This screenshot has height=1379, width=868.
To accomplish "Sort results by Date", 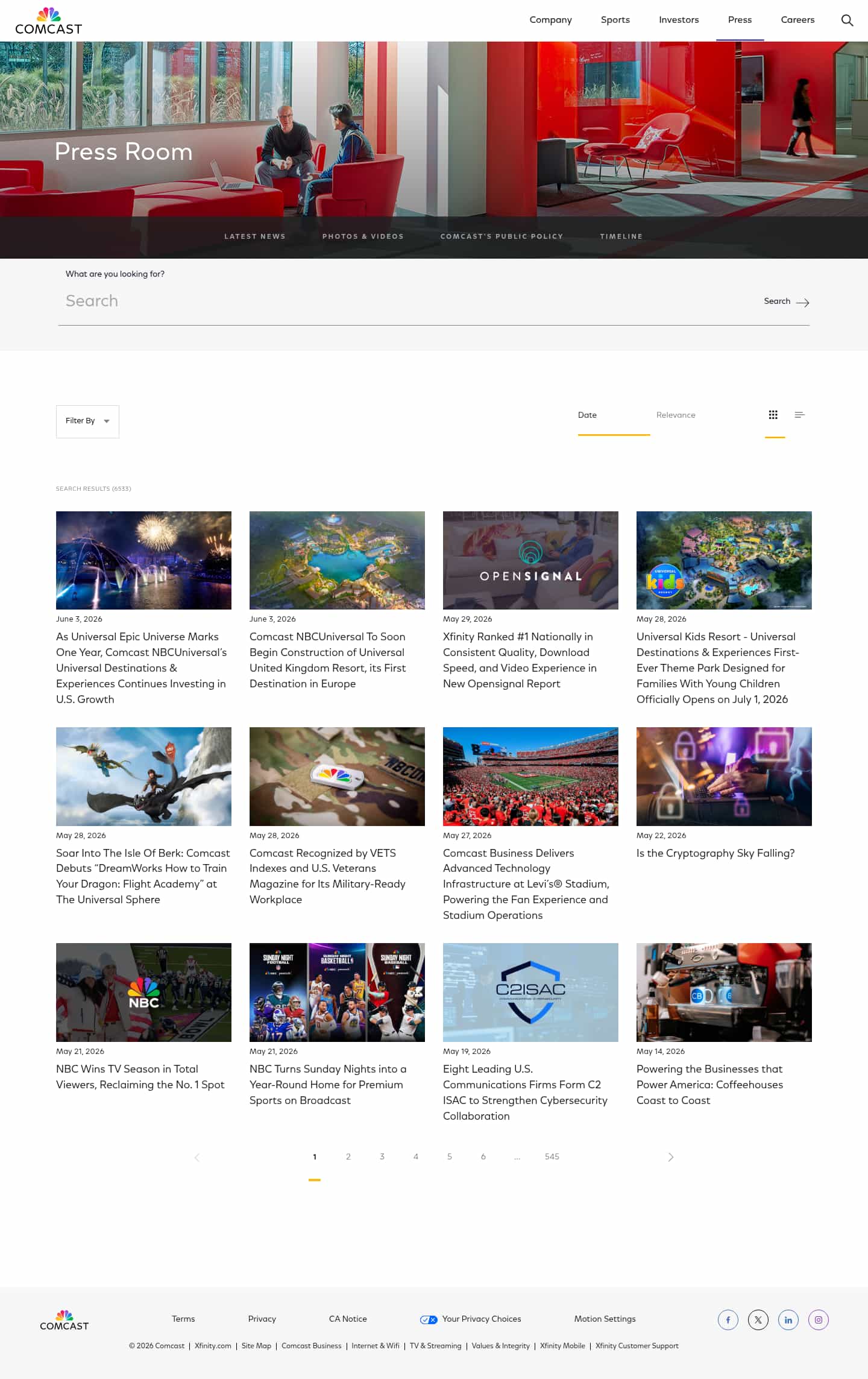I will pos(587,415).
